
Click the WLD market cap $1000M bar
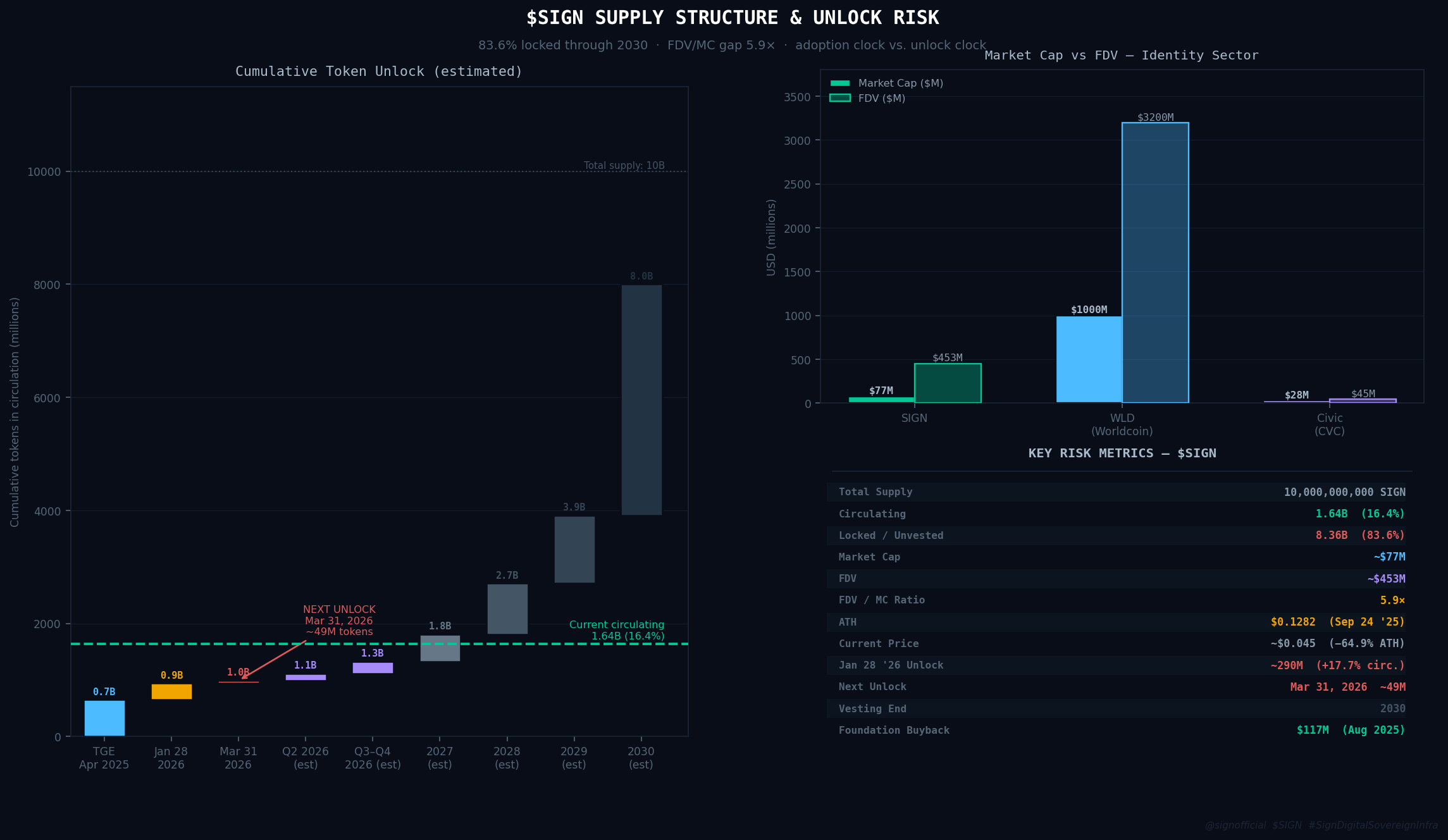point(1089,359)
